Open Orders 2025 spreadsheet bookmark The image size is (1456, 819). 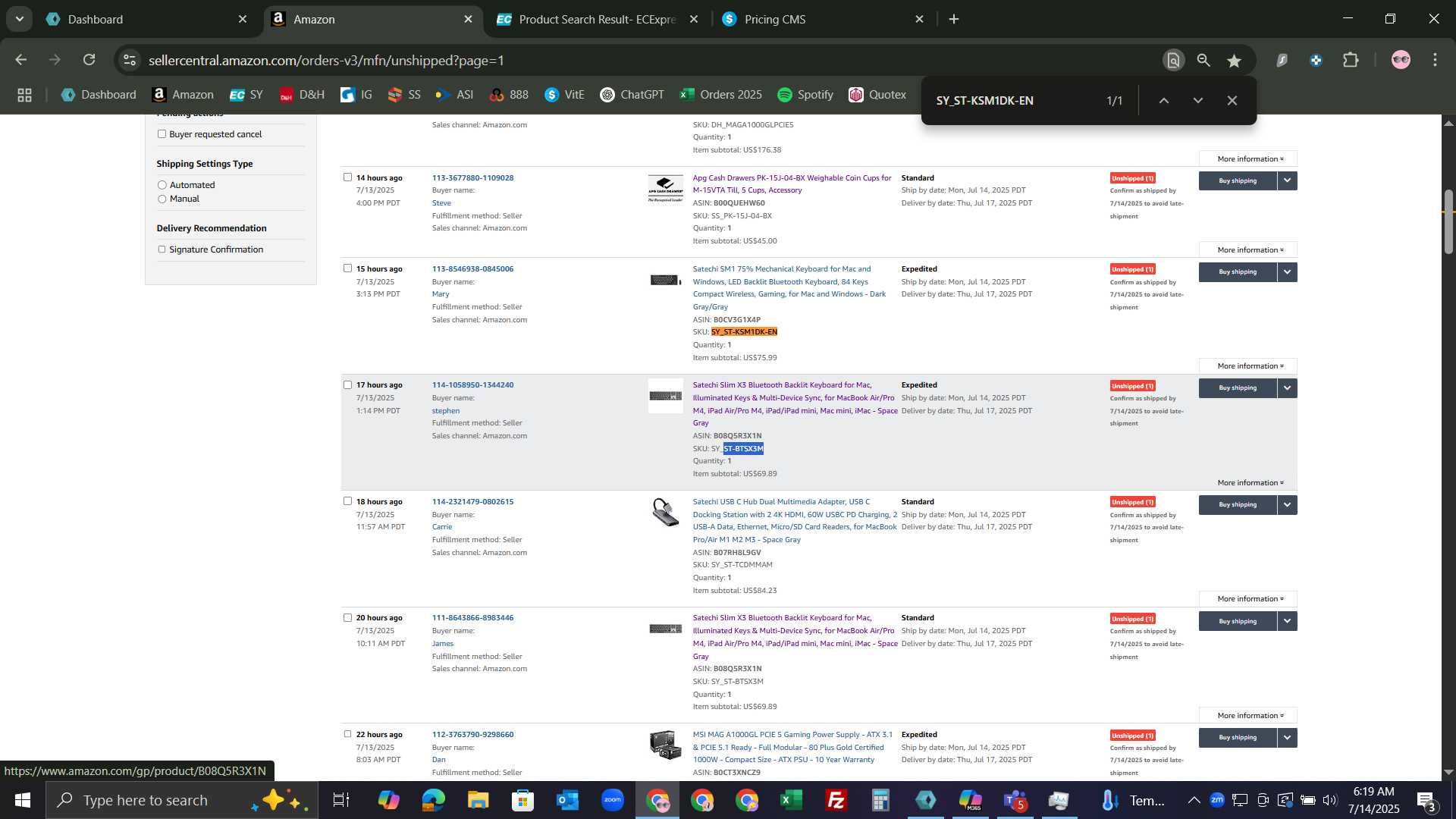[721, 95]
